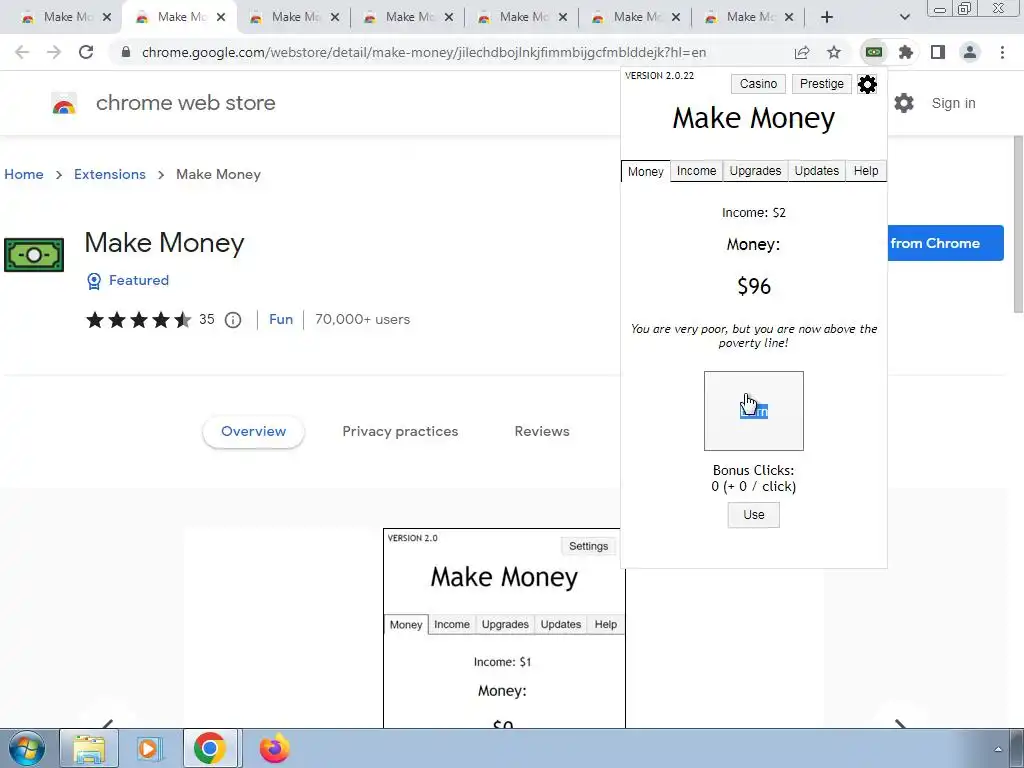Click the Remove from Chrome blue button
Image resolution: width=1024 pixels, height=768 pixels.
pyautogui.click(x=946, y=243)
